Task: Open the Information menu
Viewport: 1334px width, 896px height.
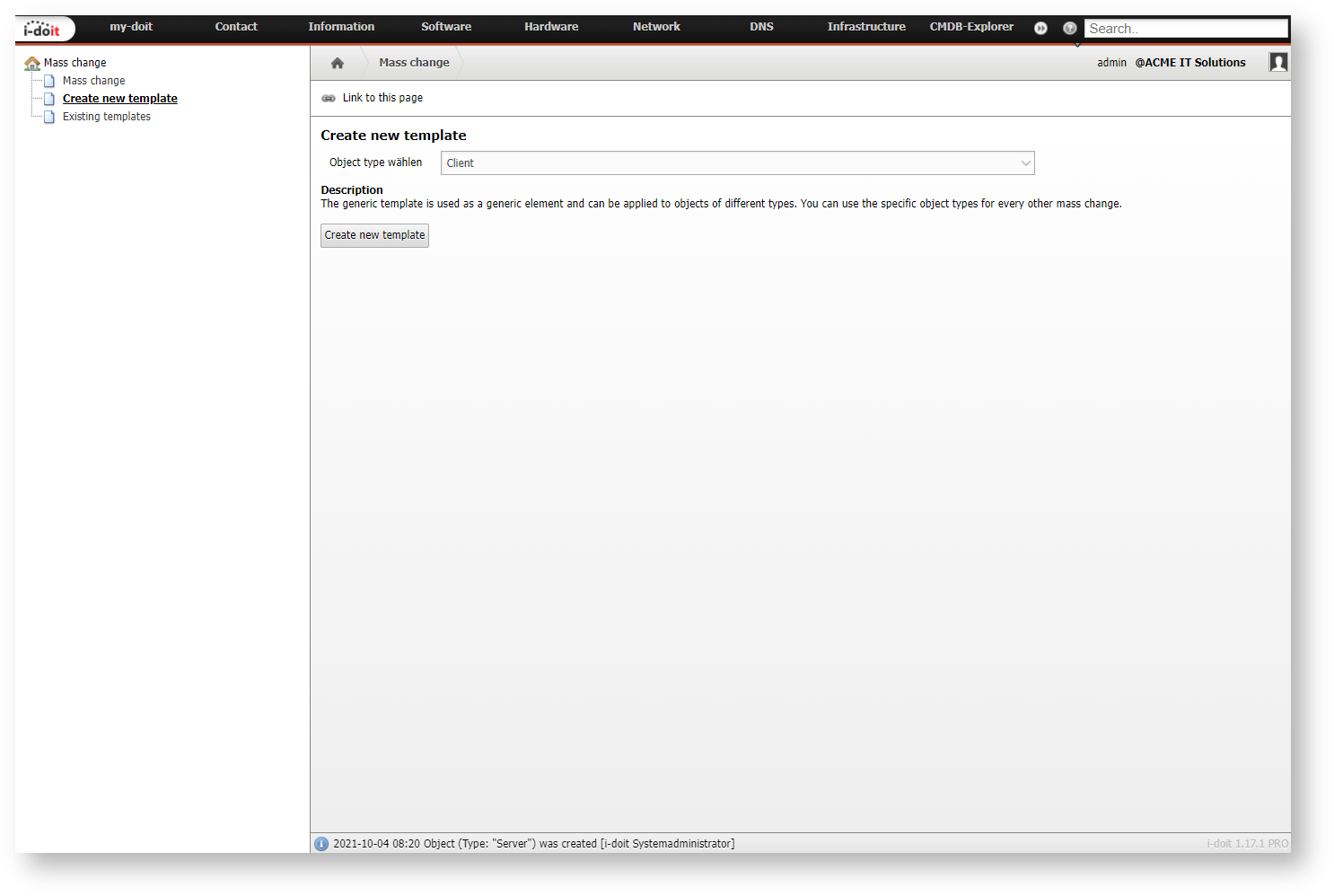Action: click(x=341, y=27)
